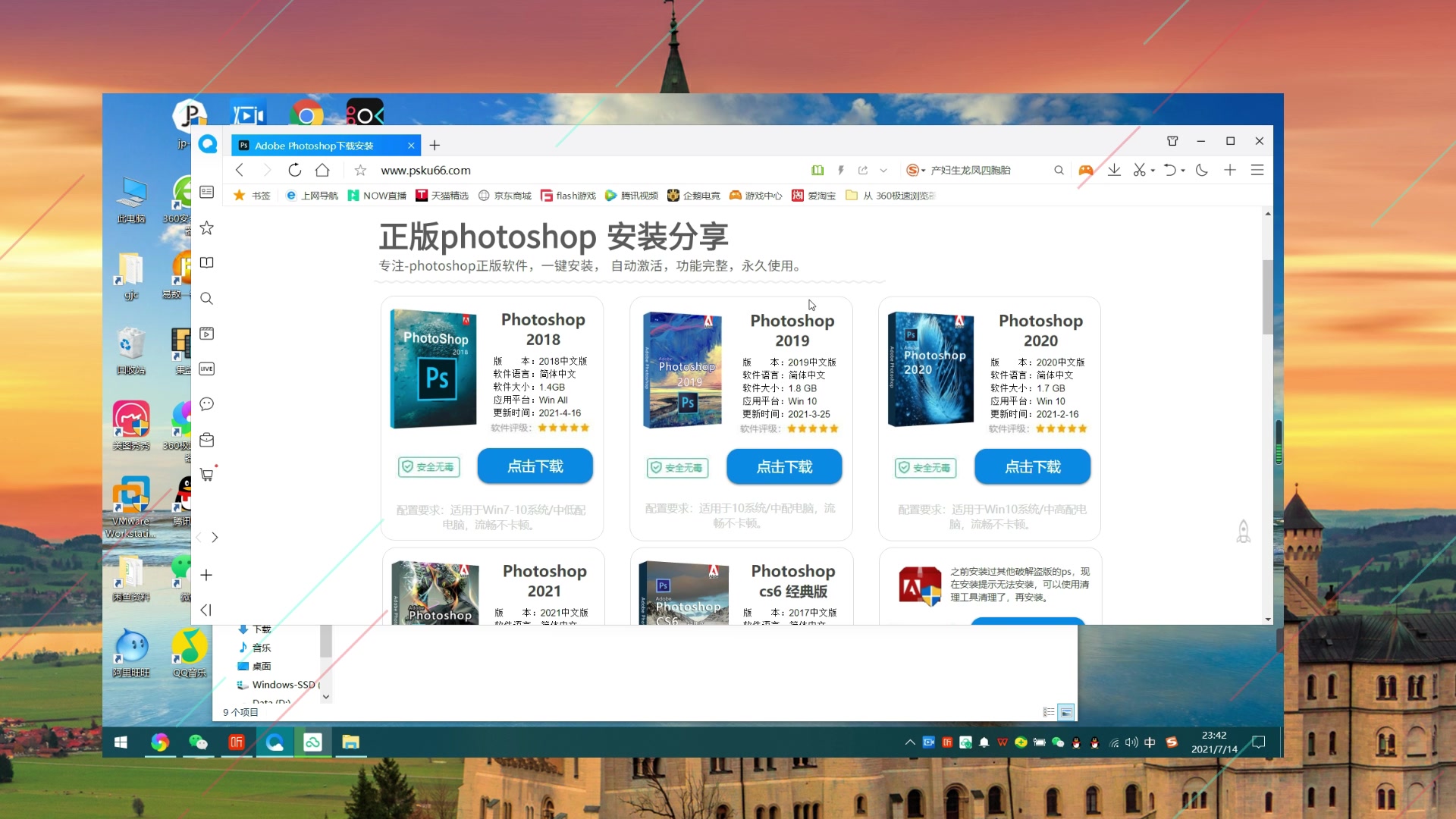Screen dimensions: 1456x819
Task: Click the Photoshop 2020 box thumbnail
Action: [x=931, y=369]
